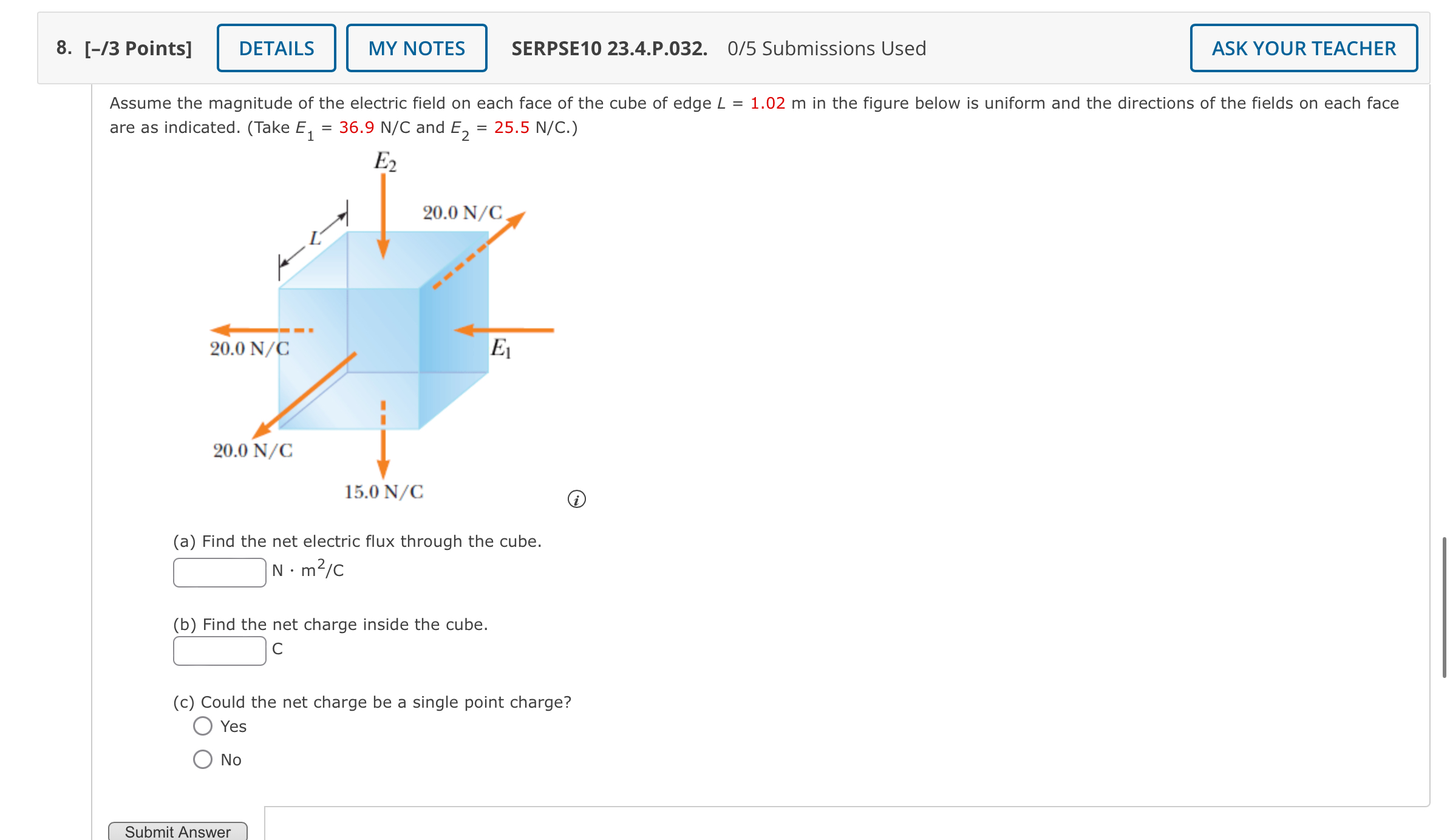Switch to the MY NOTES tab
The height and width of the screenshot is (840, 1450).
[417, 48]
